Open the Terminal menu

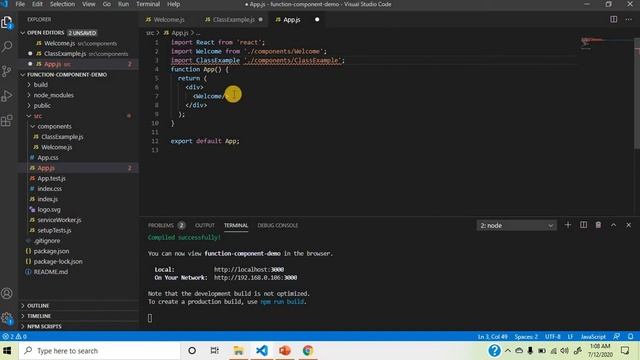[148, 4]
